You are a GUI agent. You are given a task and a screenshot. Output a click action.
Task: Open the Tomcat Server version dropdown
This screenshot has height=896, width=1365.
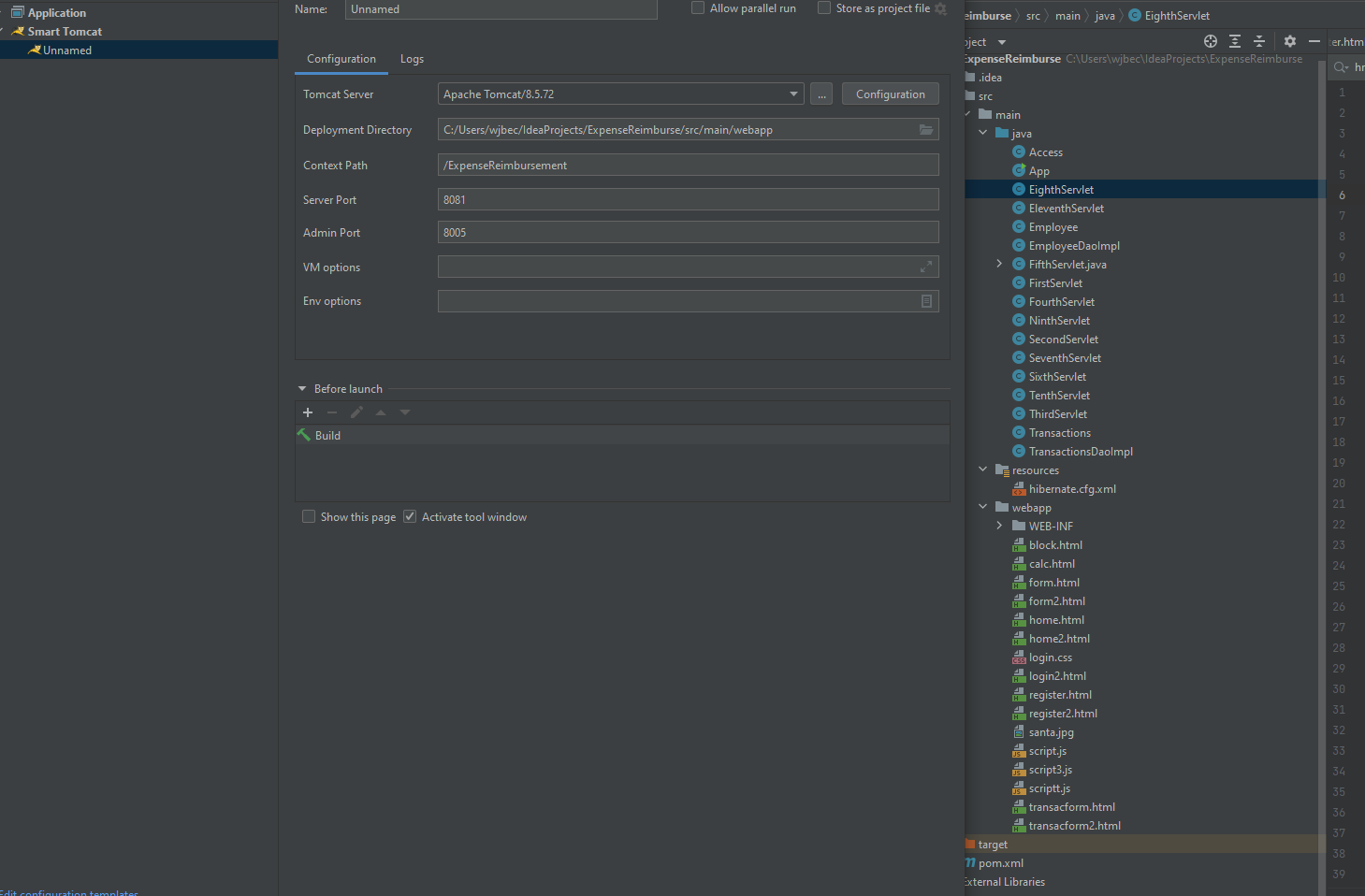tap(792, 94)
